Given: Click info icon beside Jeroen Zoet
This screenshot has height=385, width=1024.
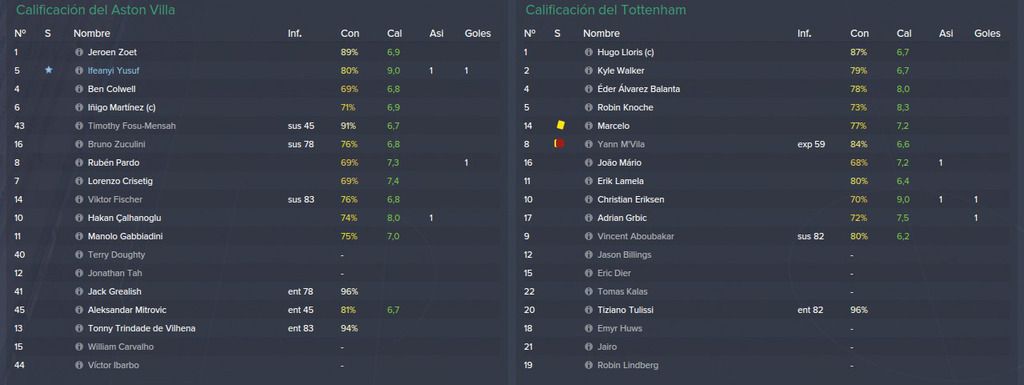Looking at the screenshot, I should [79, 52].
